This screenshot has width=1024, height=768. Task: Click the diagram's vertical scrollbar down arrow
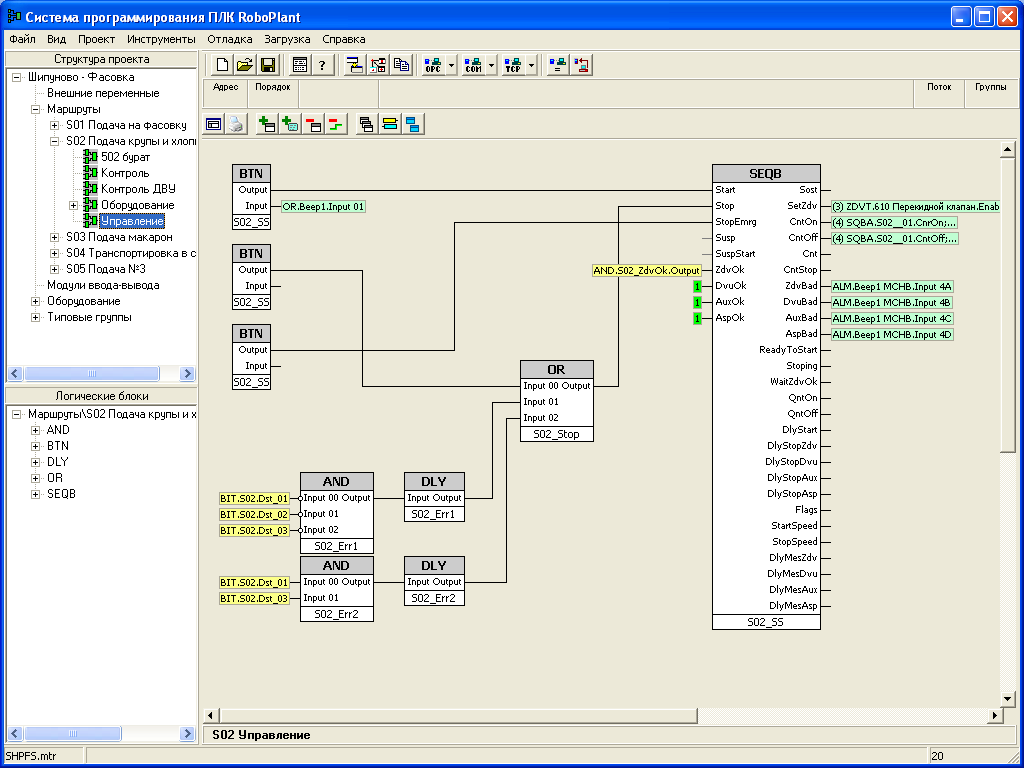[x=1008, y=698]
